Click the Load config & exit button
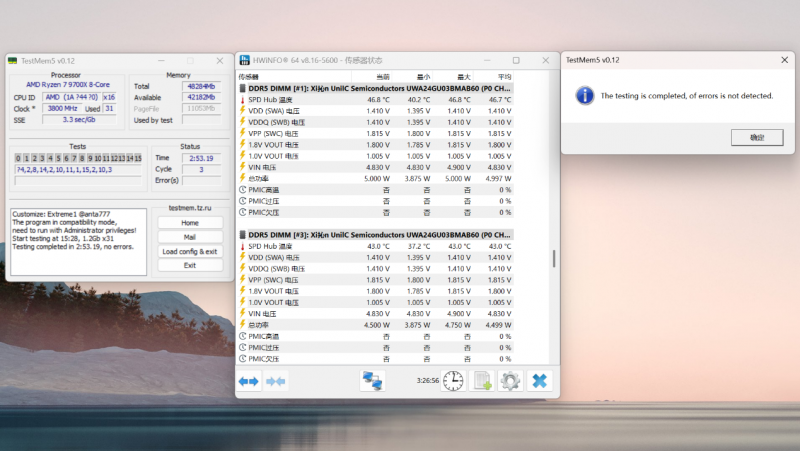Screen dimensions: 800x451 coord(190,251)
